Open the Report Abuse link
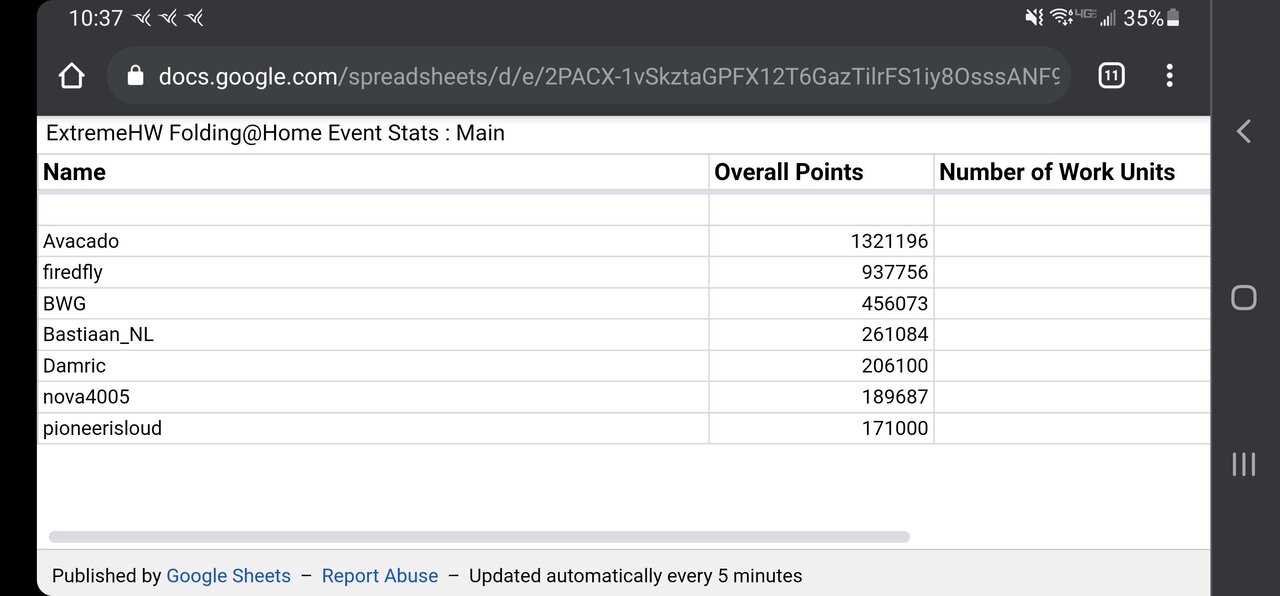 click(x=380, y=575)
